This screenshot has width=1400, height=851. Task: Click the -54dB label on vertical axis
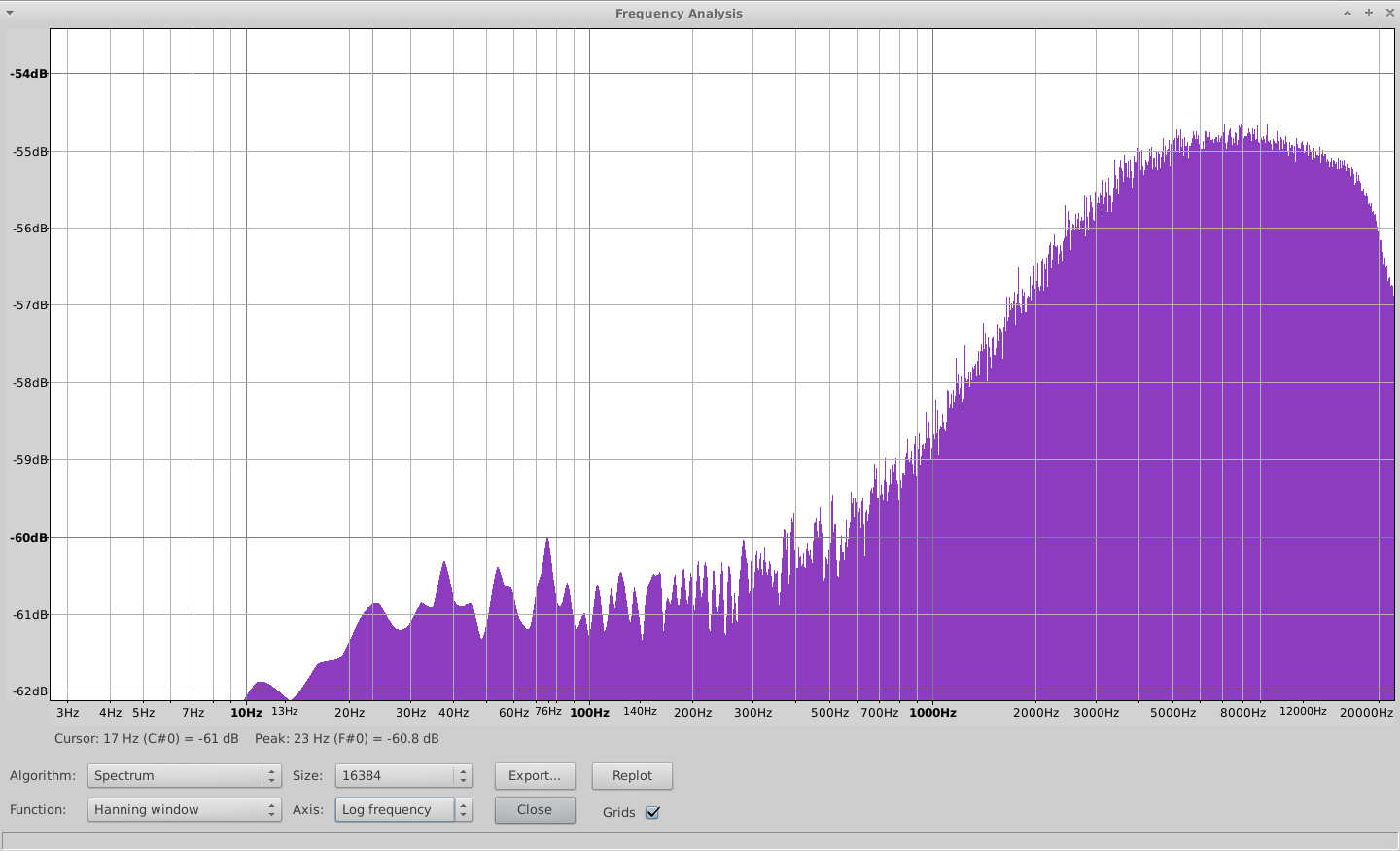point(29,74)
